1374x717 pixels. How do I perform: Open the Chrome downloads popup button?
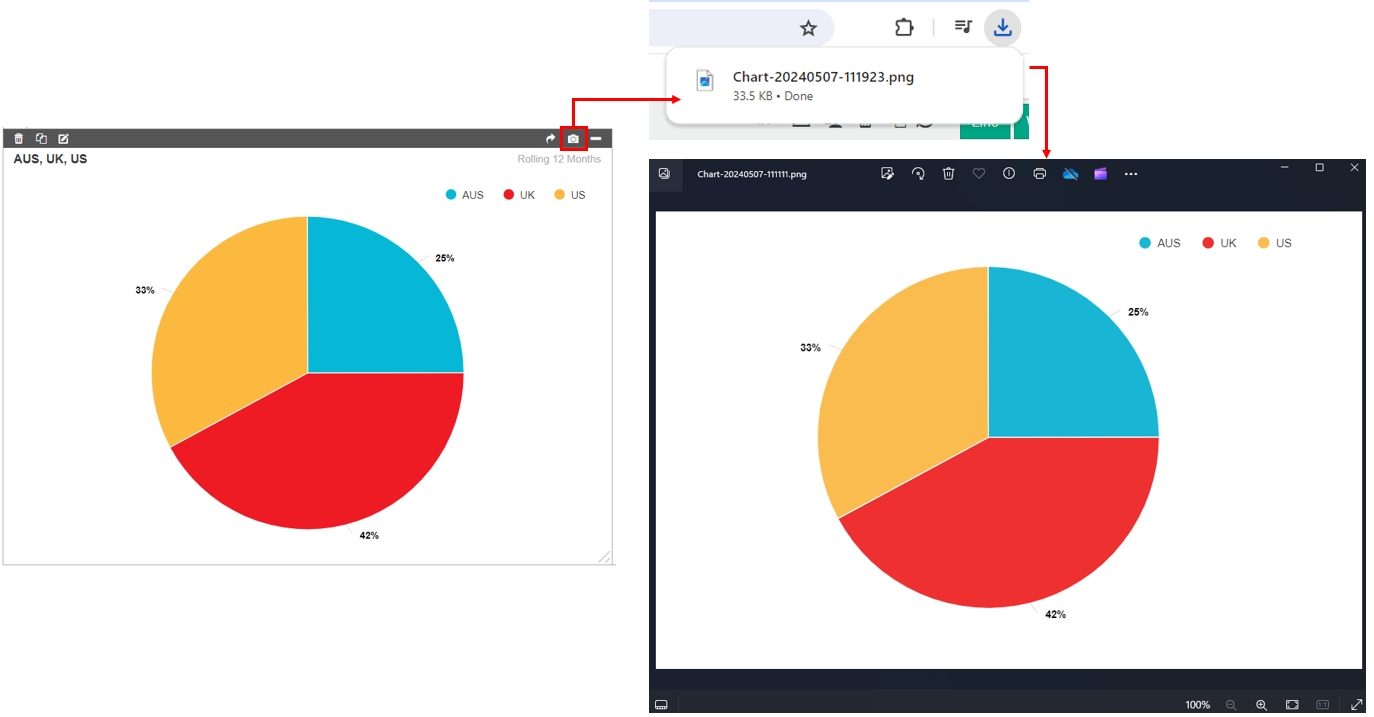coord(1002,28)
